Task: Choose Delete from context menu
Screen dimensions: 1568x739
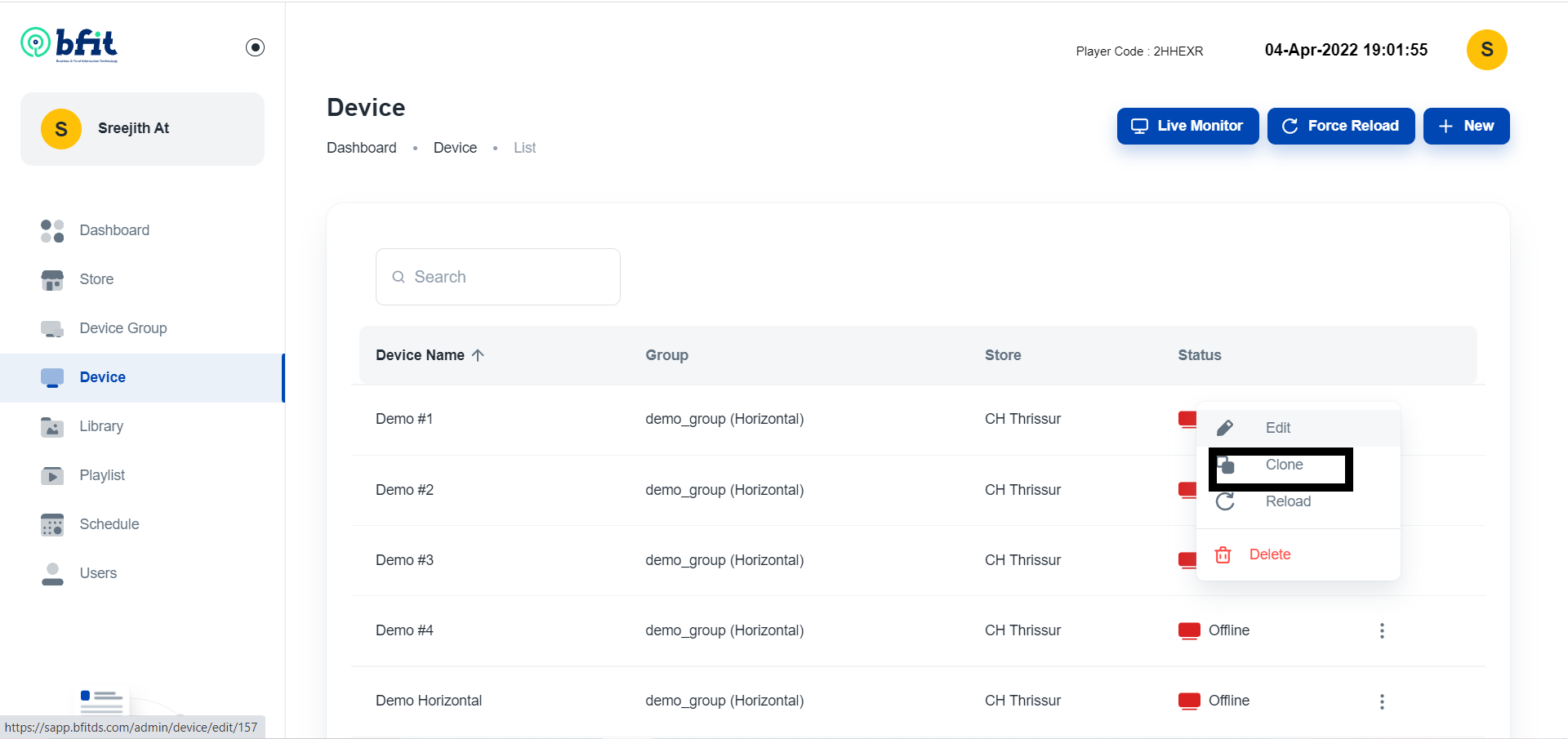Action: [x=1298, y=554]
